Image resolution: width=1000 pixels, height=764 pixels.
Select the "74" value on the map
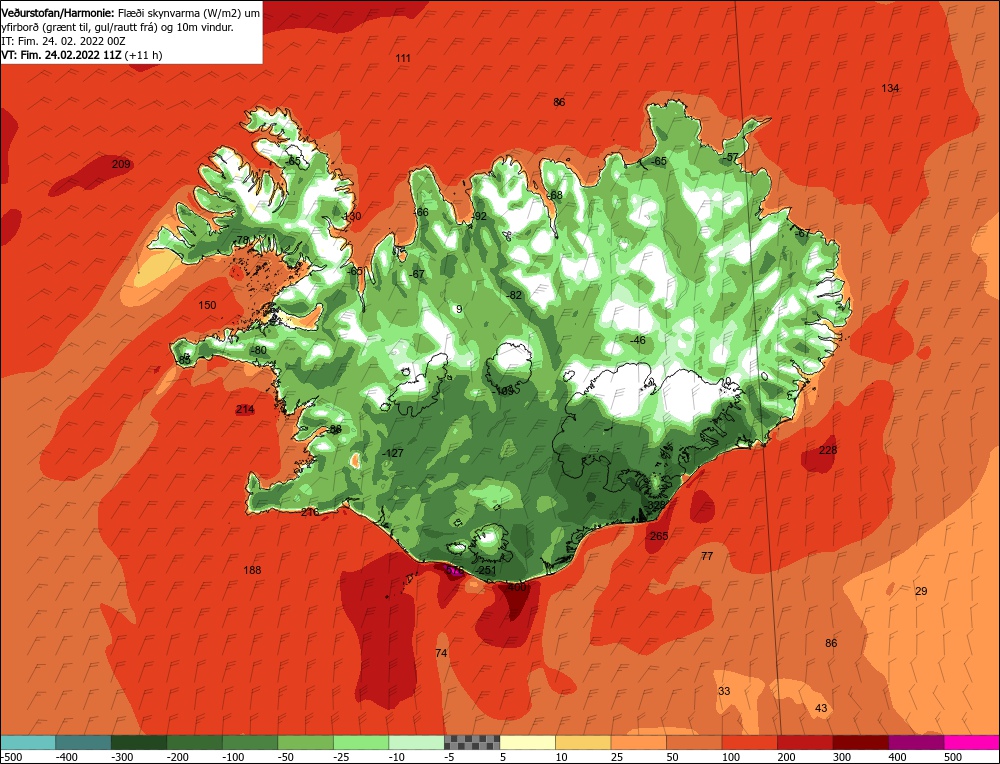pyautogui.click(x=441, y=653)
